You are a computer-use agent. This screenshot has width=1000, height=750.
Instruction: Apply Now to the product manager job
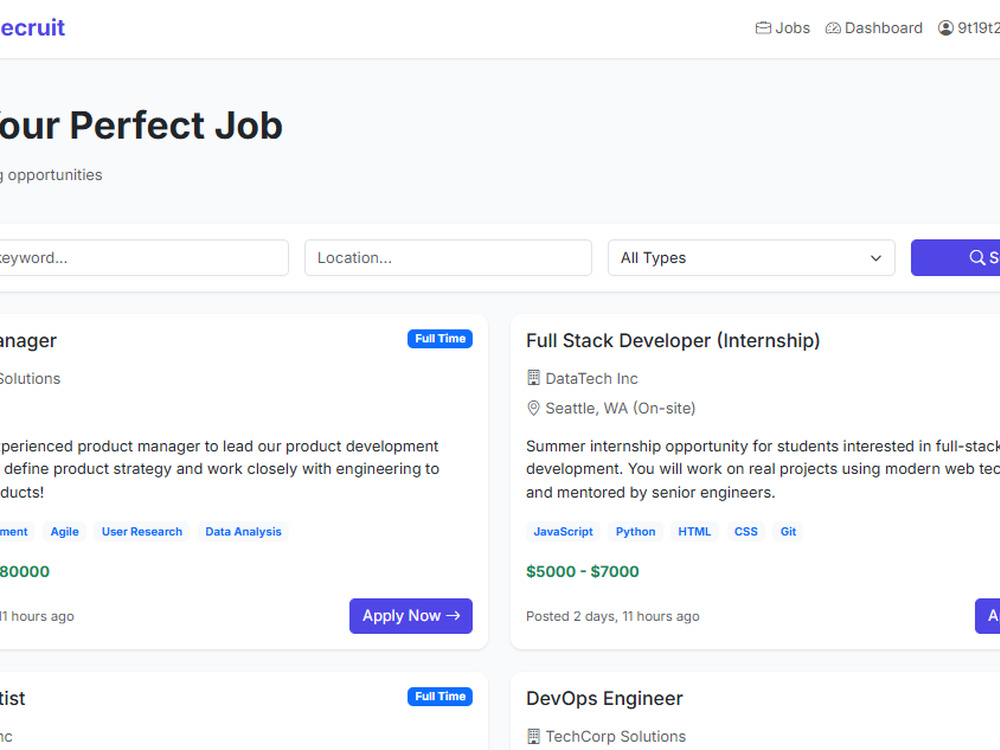(x=411, y=615)
